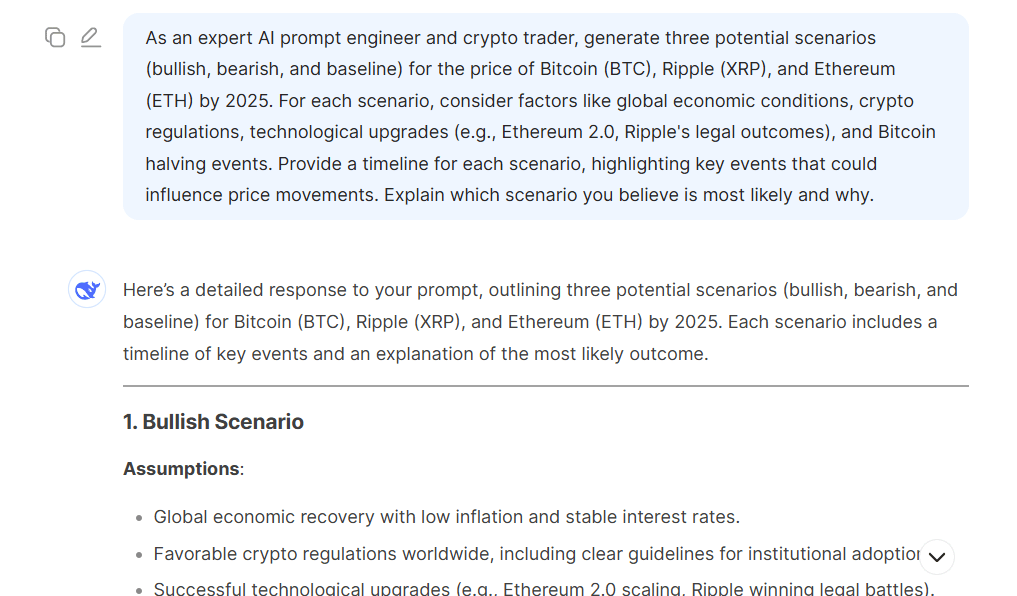Click the DeepSeek whale avatar
1017x596 pixels.
tap(87, 290)
